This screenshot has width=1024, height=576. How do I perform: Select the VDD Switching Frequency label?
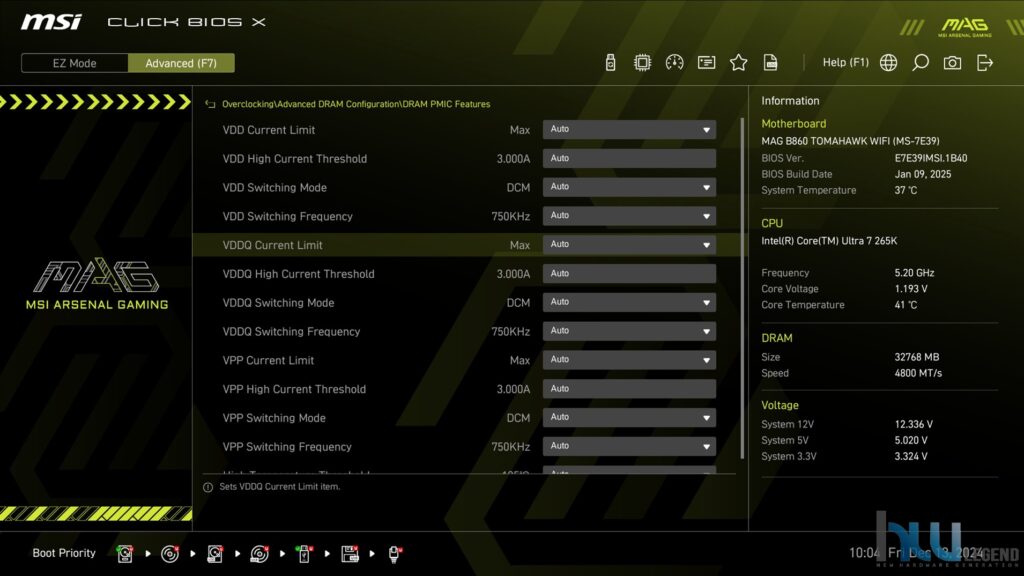pos(287,216)
